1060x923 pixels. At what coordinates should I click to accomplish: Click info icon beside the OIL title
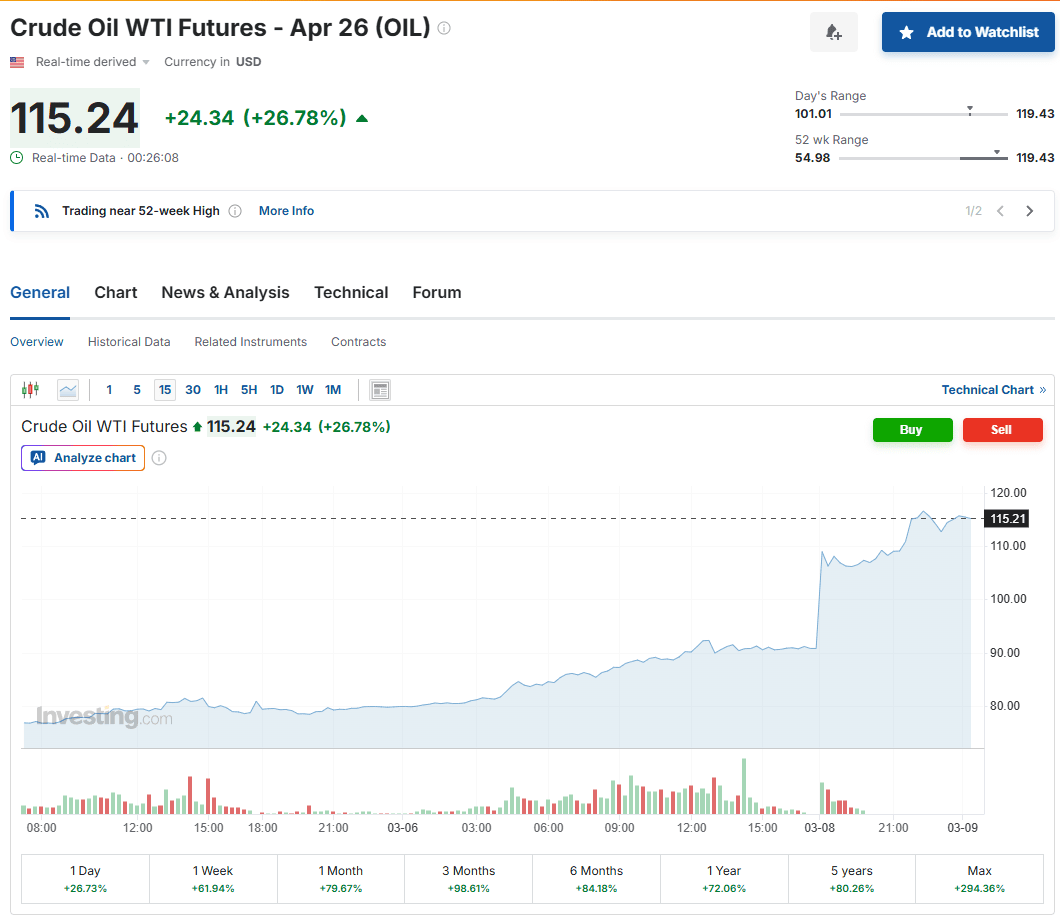tap(444, 28)
